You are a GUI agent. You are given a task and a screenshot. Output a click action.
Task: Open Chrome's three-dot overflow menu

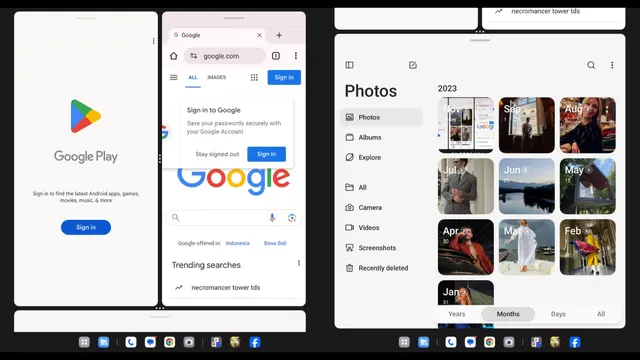point(296,56)
